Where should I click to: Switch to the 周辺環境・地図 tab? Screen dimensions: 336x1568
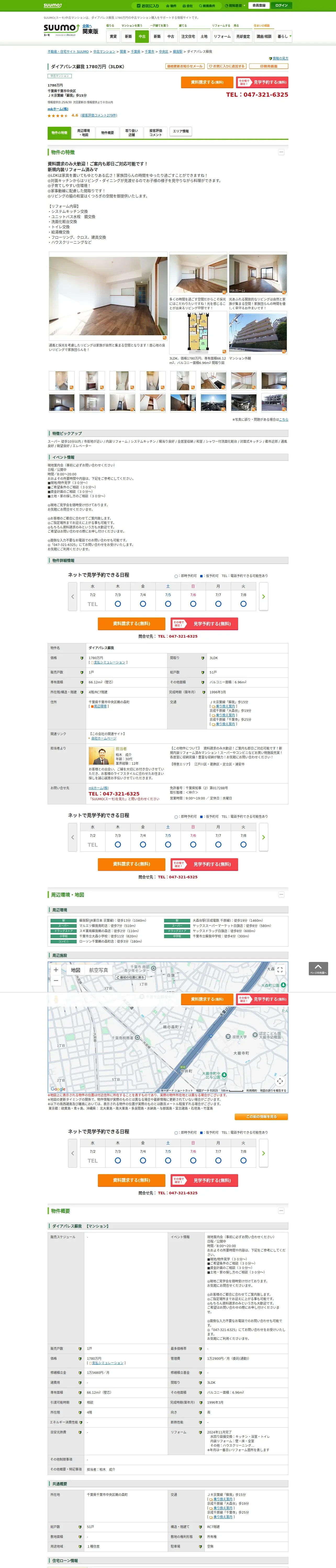pyautogui.click(x=83, y=133)
